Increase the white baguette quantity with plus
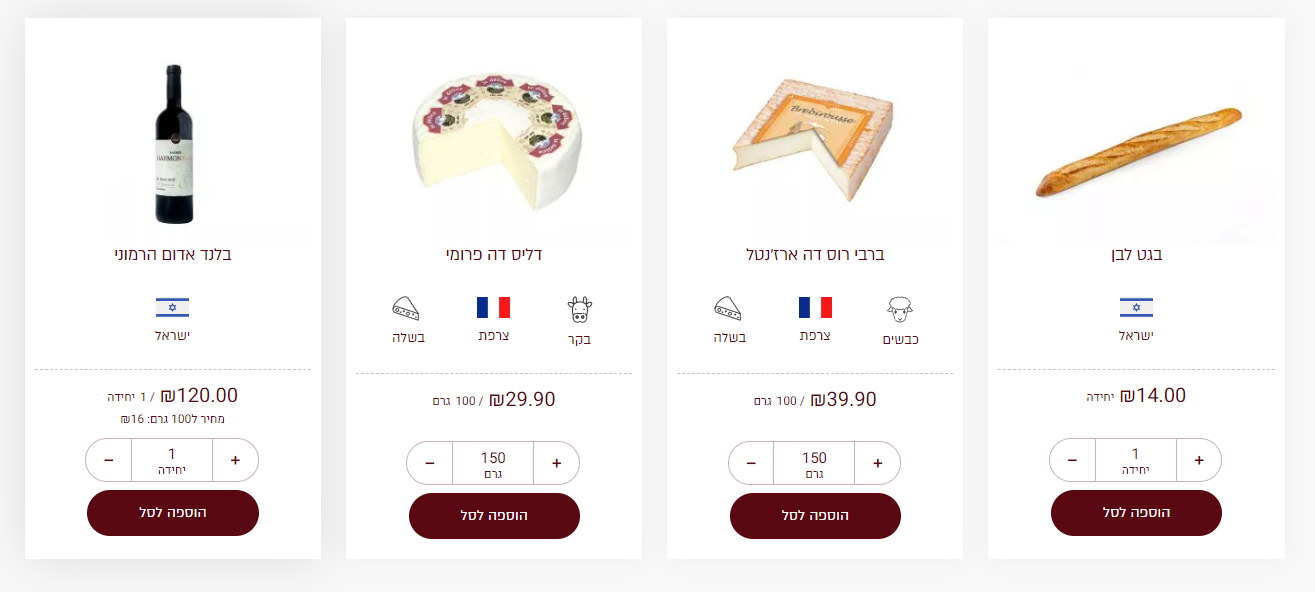 click(x=1199, y=461)
